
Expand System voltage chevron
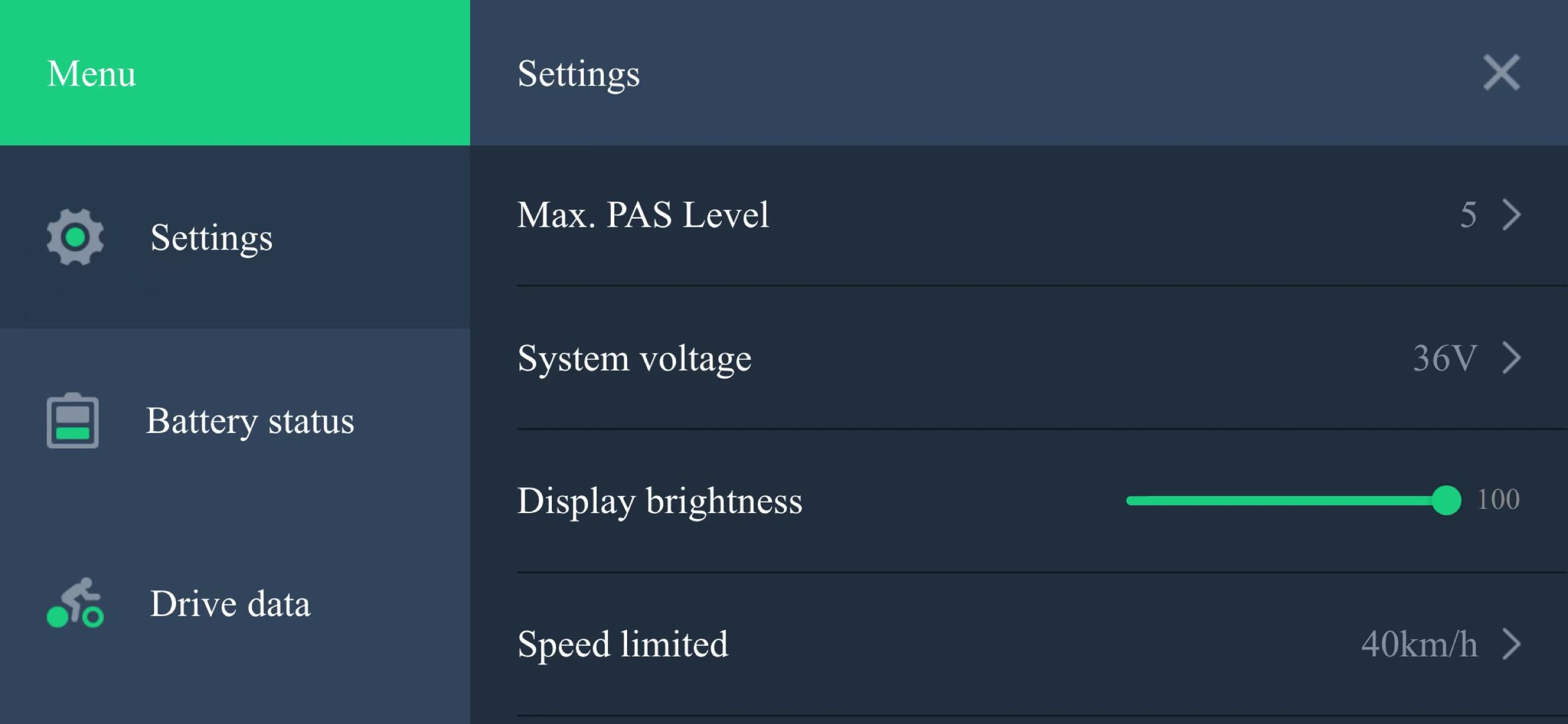click(1511, 358)
